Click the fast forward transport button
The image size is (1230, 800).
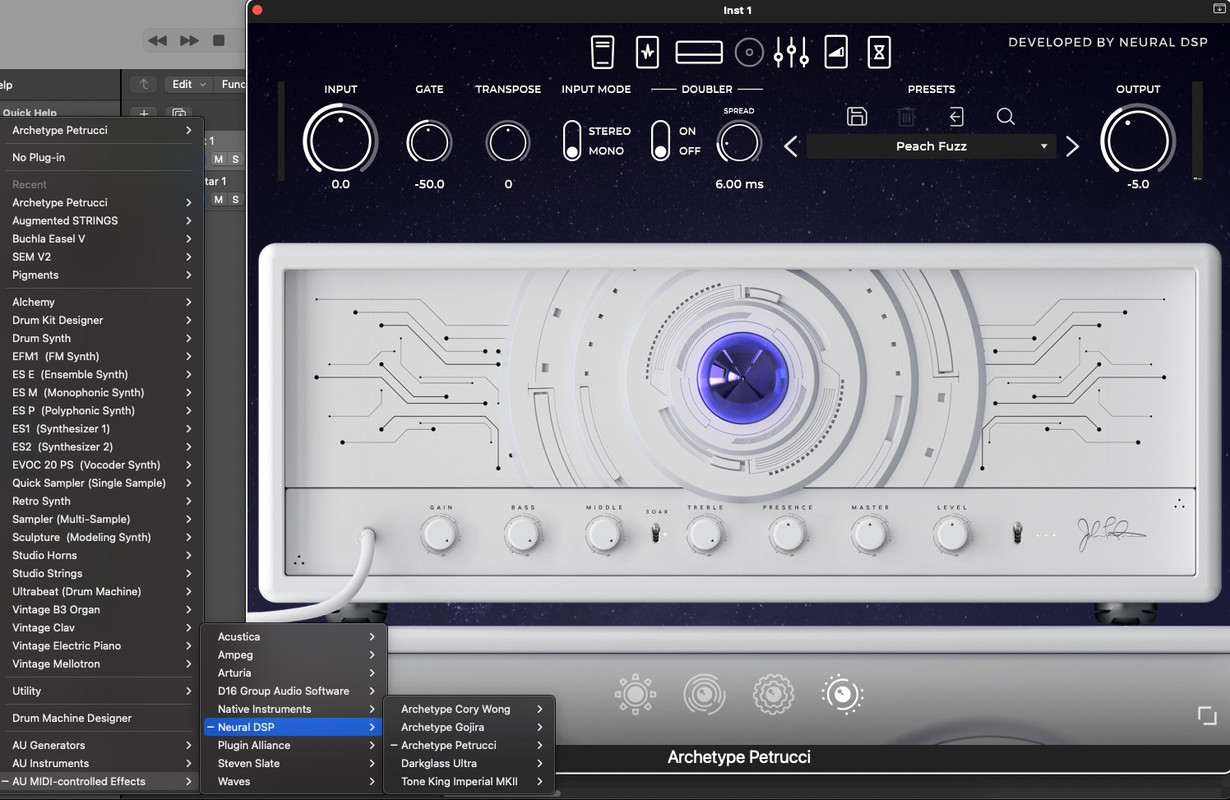tap(189, 41)
